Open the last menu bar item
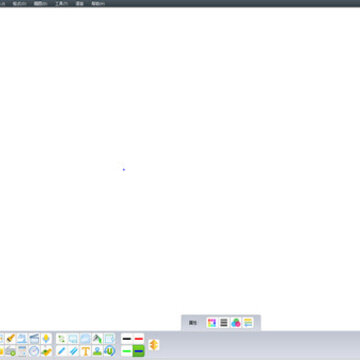The image size is (360, 360). point(98,4)
